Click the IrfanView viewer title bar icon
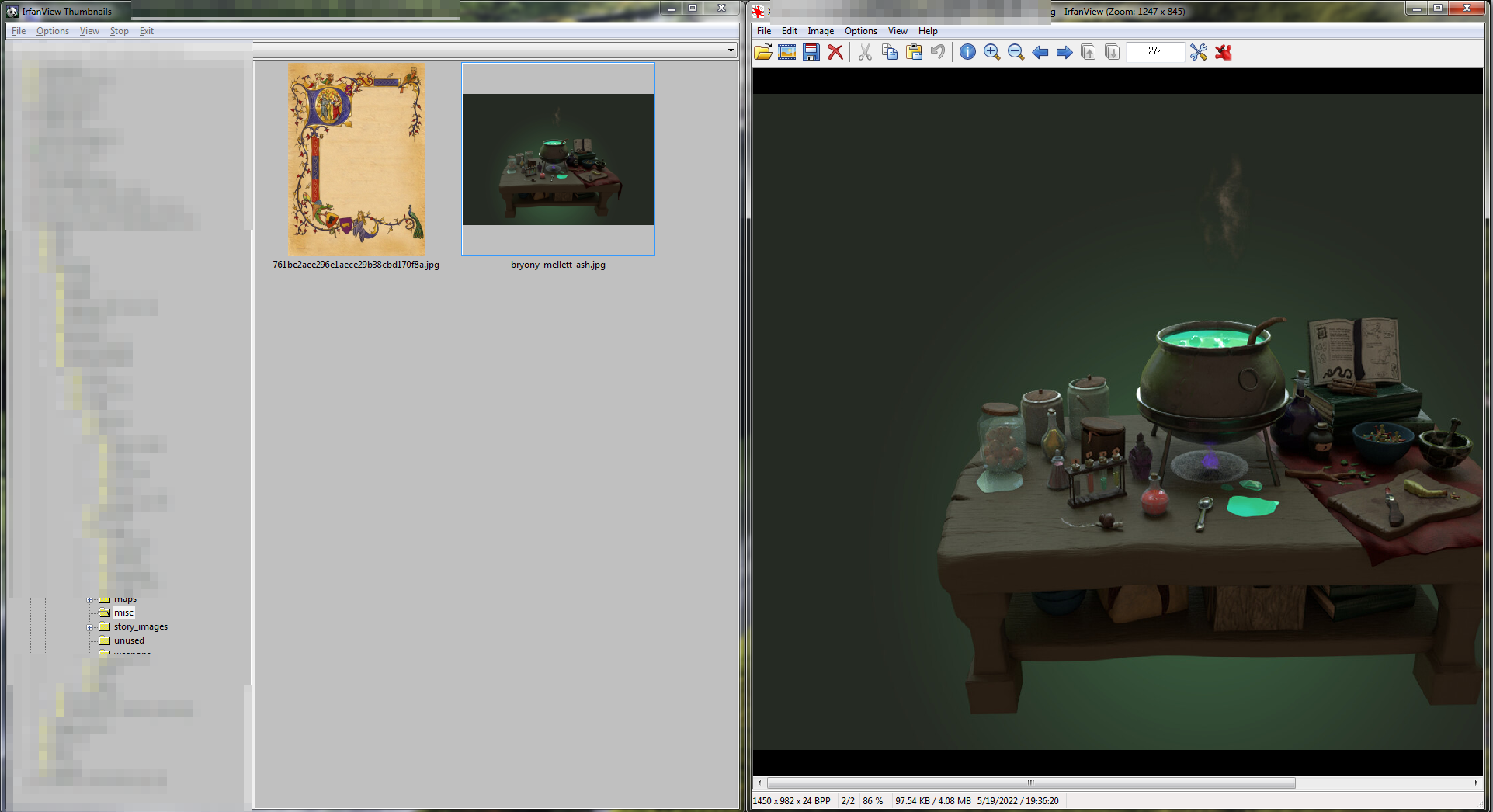This screenshot has width=1493, height=812. [x=758, y=11]
